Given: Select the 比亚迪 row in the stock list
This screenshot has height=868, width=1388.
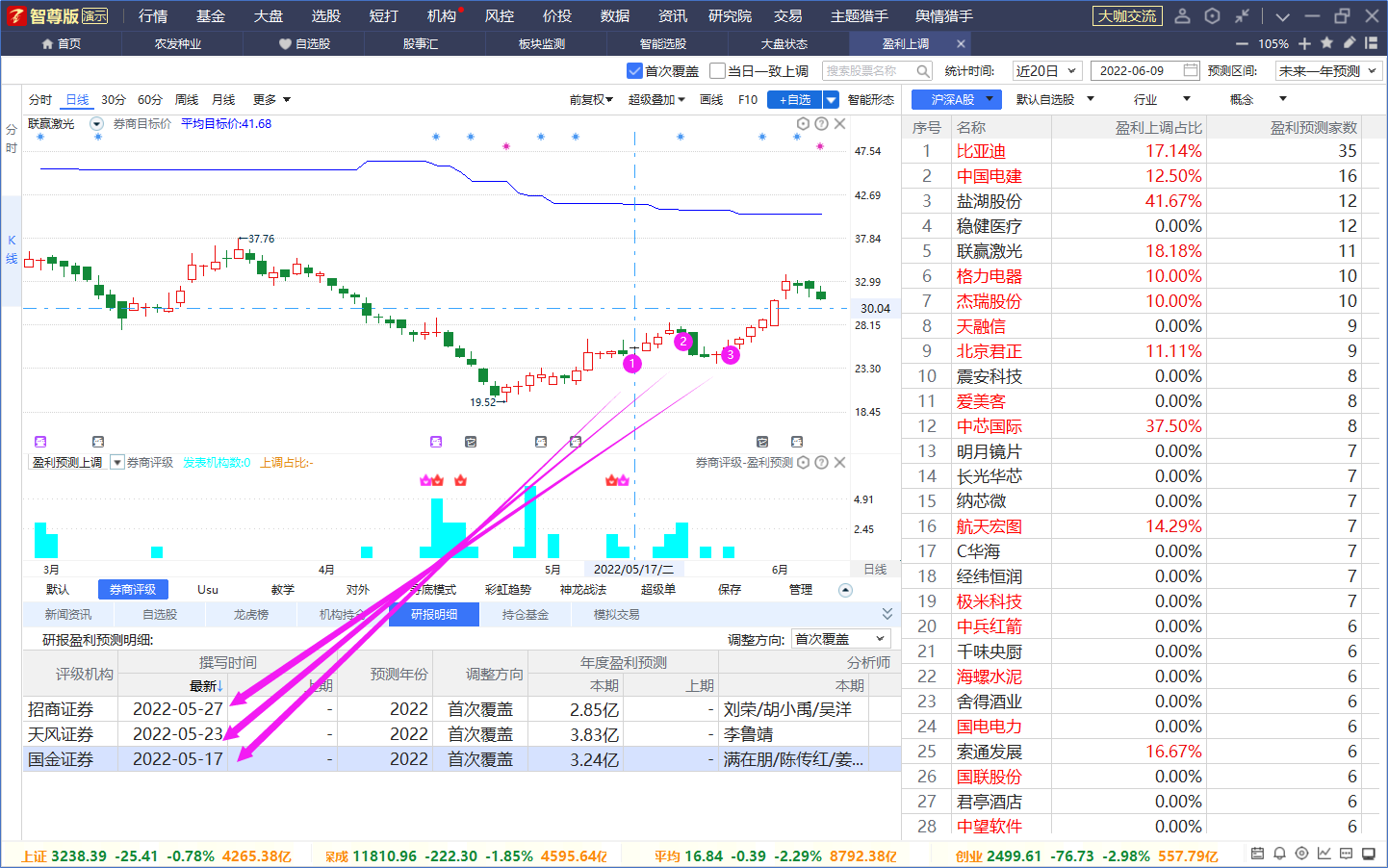Looking at the screenshot, I should click(1144, 151).
